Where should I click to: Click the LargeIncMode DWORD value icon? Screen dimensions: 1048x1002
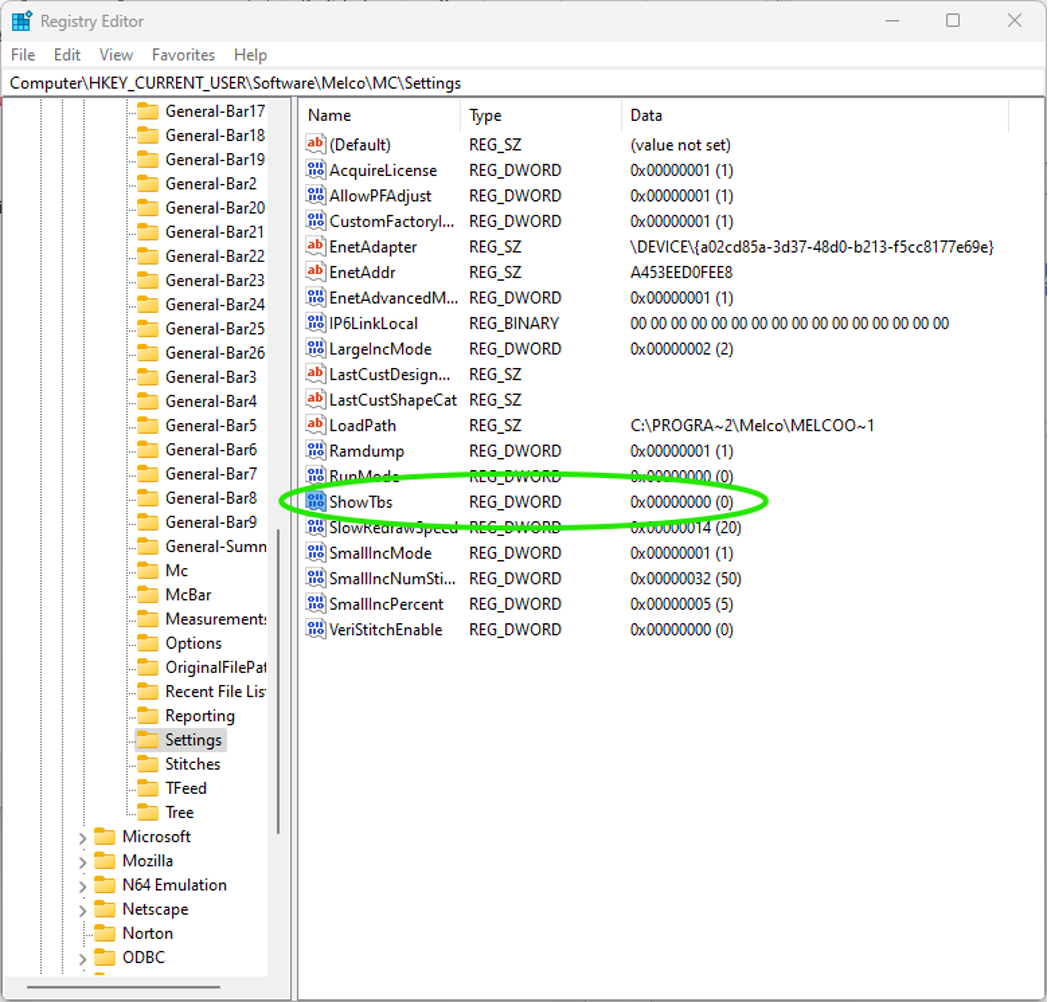pyautogui.click(x=315, y=348)
